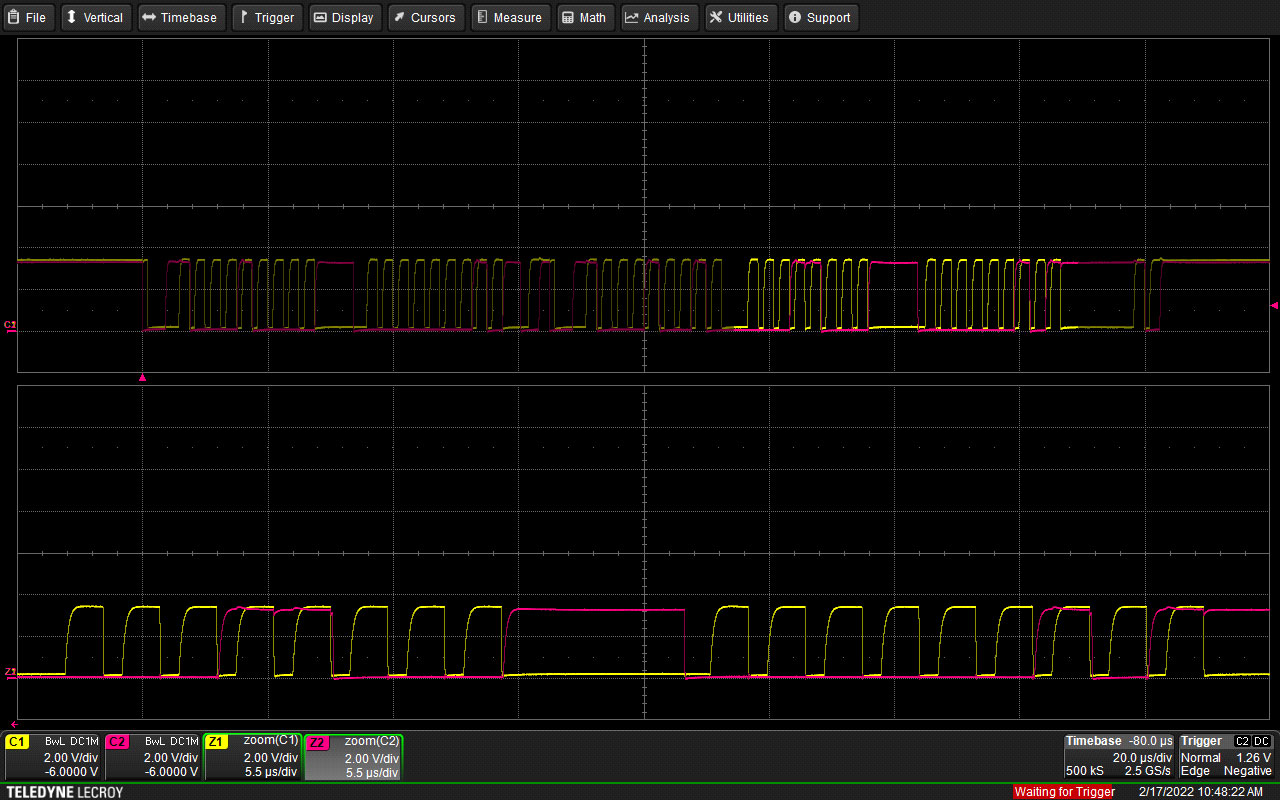Image resolution: width=1280 pixels, height=800 pixels.
Task: Click the trigger level arrow at right grid edge
Action: (x=1273, y=306)
